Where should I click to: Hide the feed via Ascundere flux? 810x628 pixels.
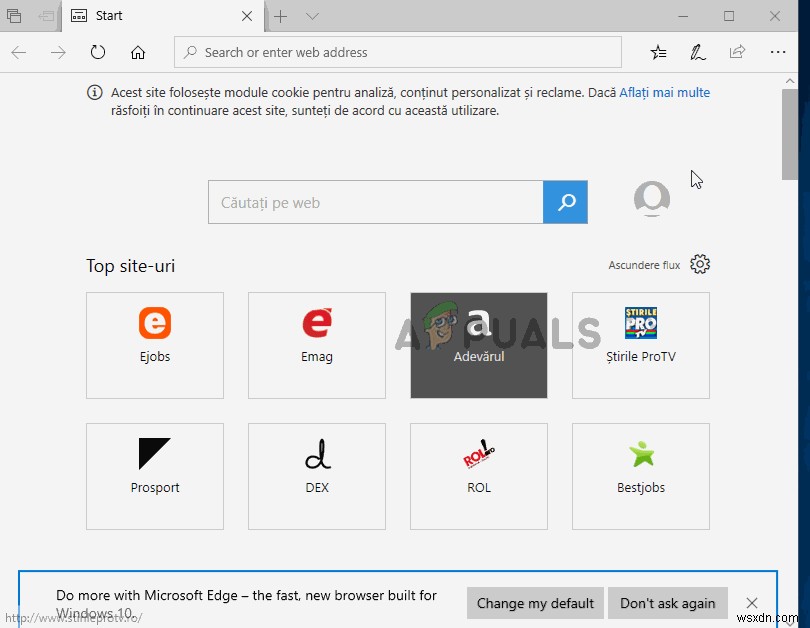645,265
